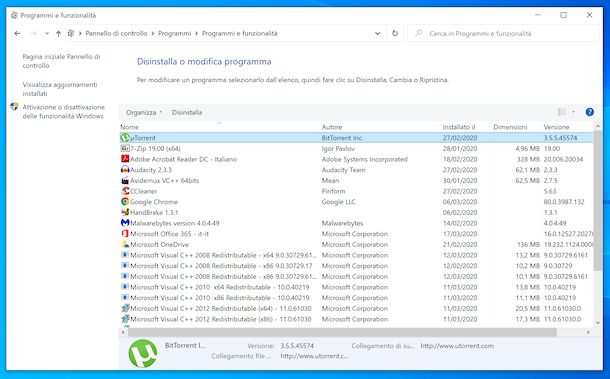Click the vertical scrollbar down arrow
Viewport: 610px width, 379px height.
tap(598, 323)
